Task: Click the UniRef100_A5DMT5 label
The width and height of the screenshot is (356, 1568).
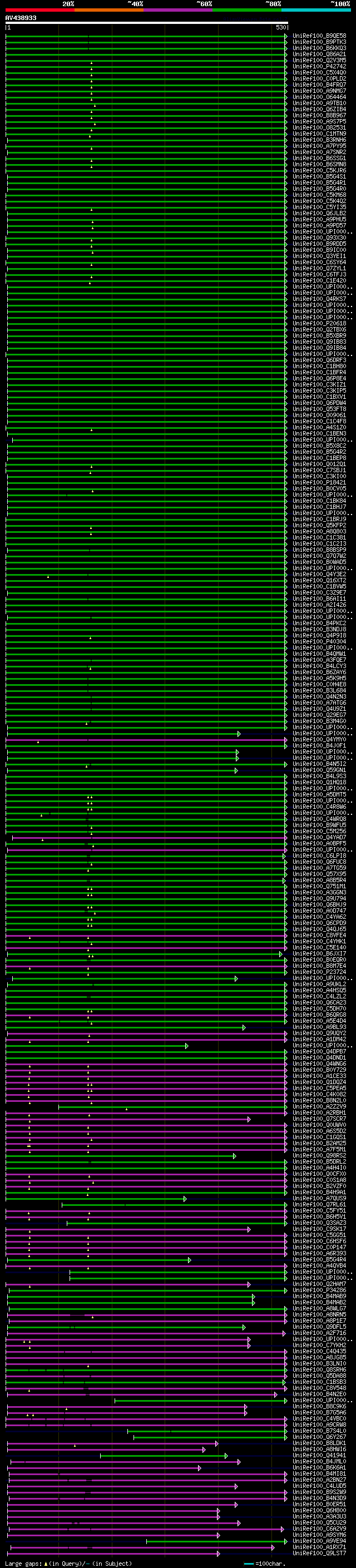Action: tap(319, 794)
